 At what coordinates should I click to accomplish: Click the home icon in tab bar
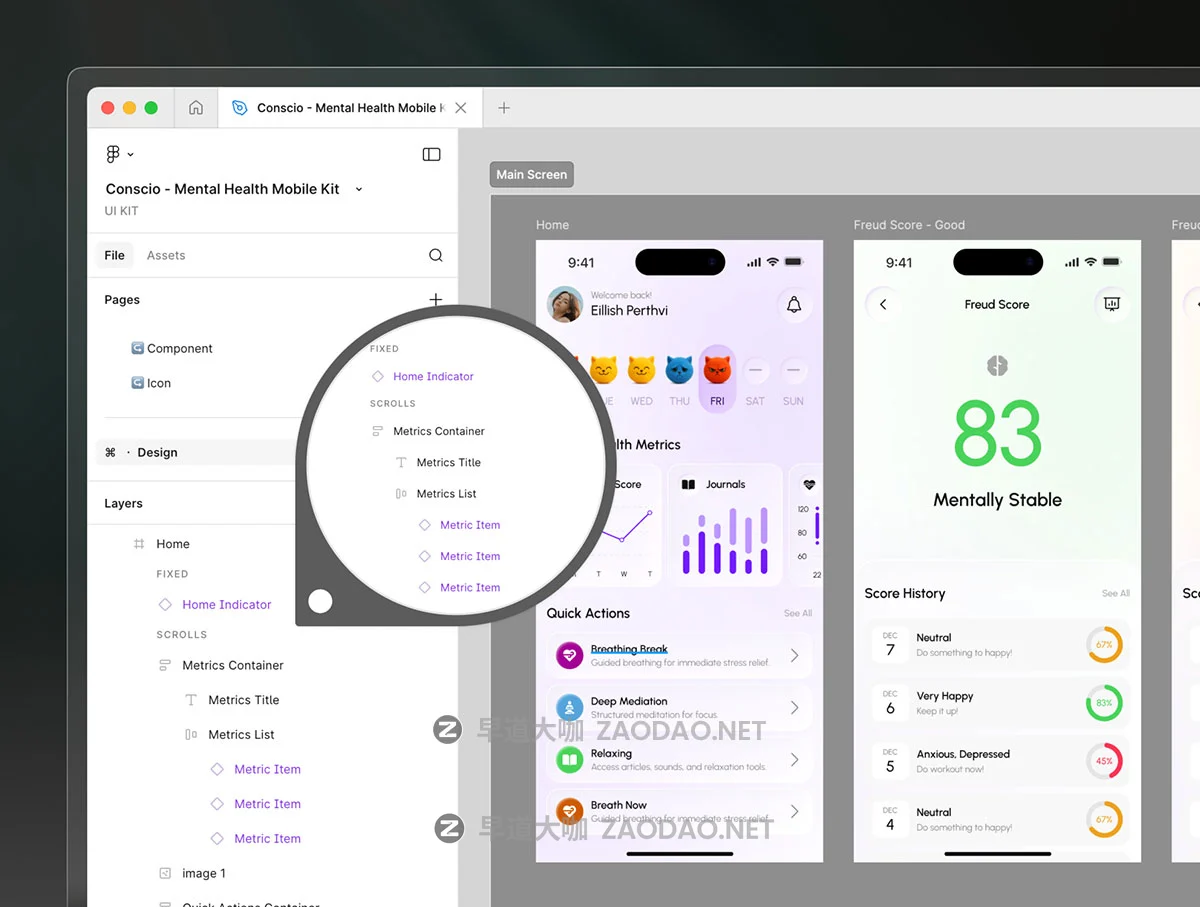[x=196, y=108]
